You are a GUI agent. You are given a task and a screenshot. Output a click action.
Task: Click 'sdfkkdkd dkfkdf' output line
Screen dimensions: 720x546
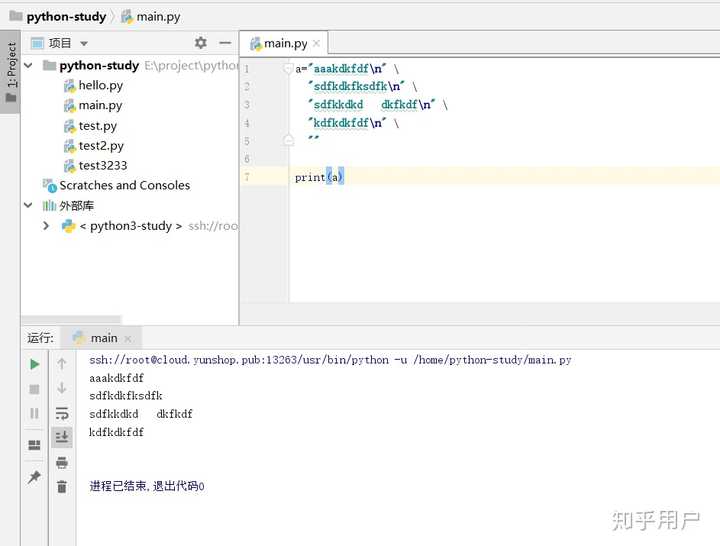coord(141,414)
